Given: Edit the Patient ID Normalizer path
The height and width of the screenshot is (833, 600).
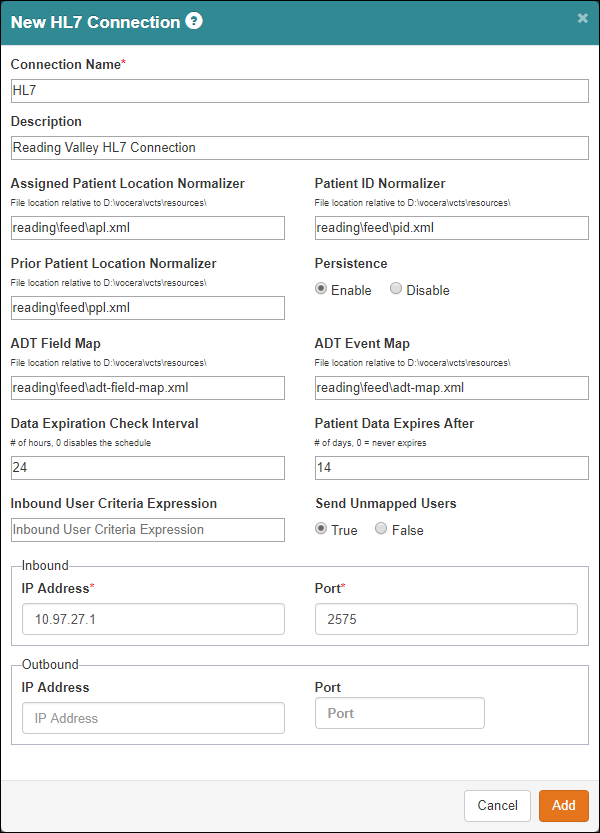Looking at the screenshot, I should click(452, 228).
